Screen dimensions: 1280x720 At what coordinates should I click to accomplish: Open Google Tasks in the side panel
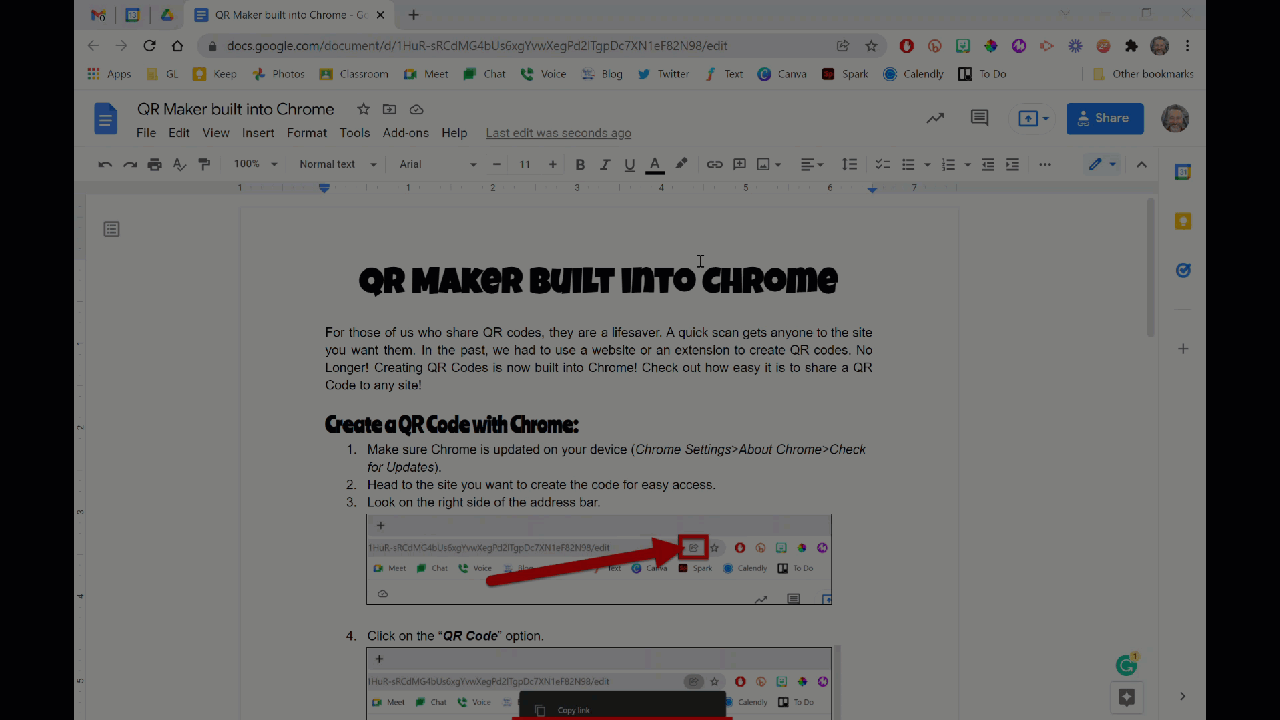pyautogui.click(x=1183, y=270)
